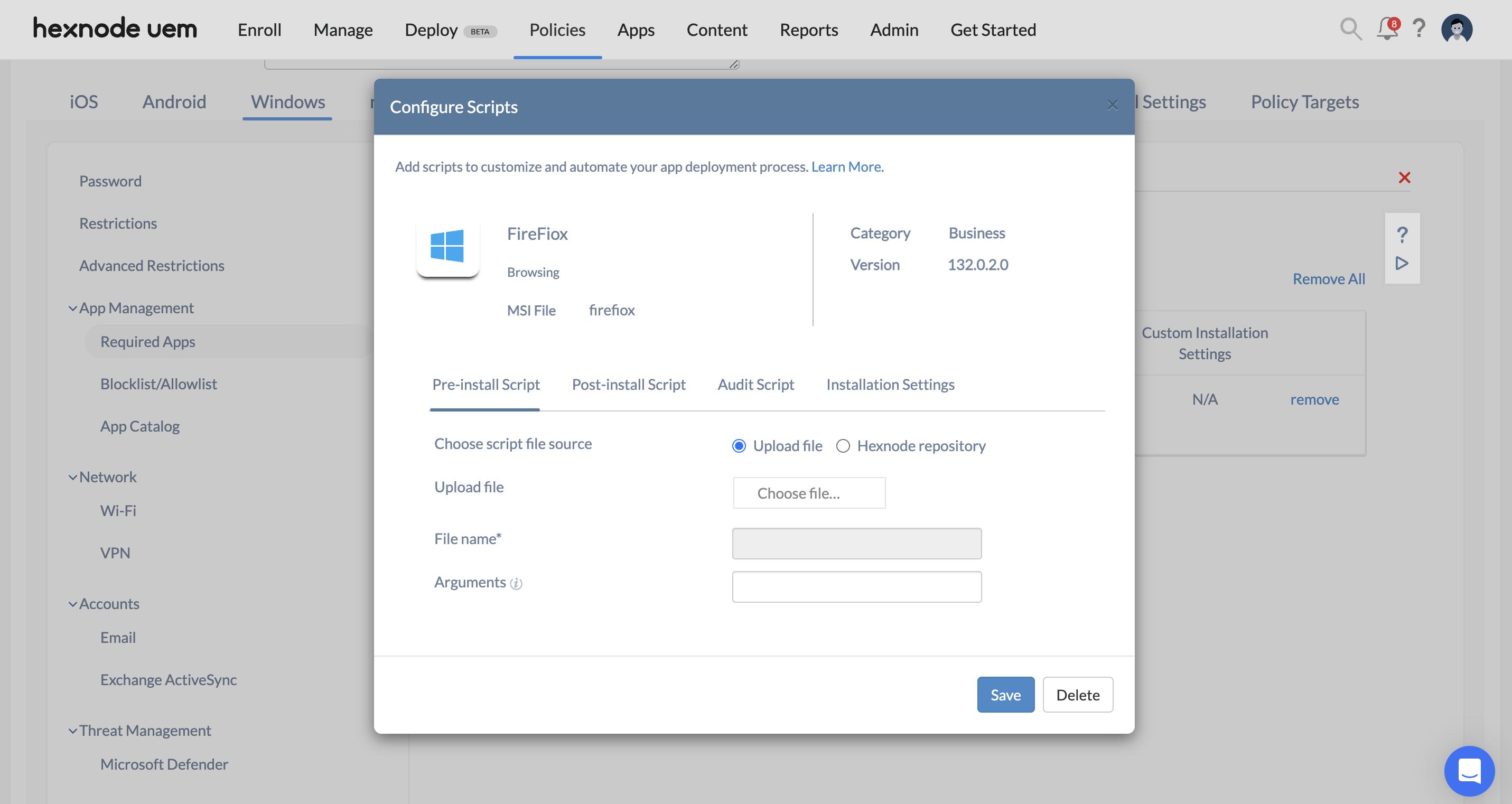Image resolution: width=1512 pixels, height=804 pixels.
Task: Click the File name input field
Action: [856, 543]
